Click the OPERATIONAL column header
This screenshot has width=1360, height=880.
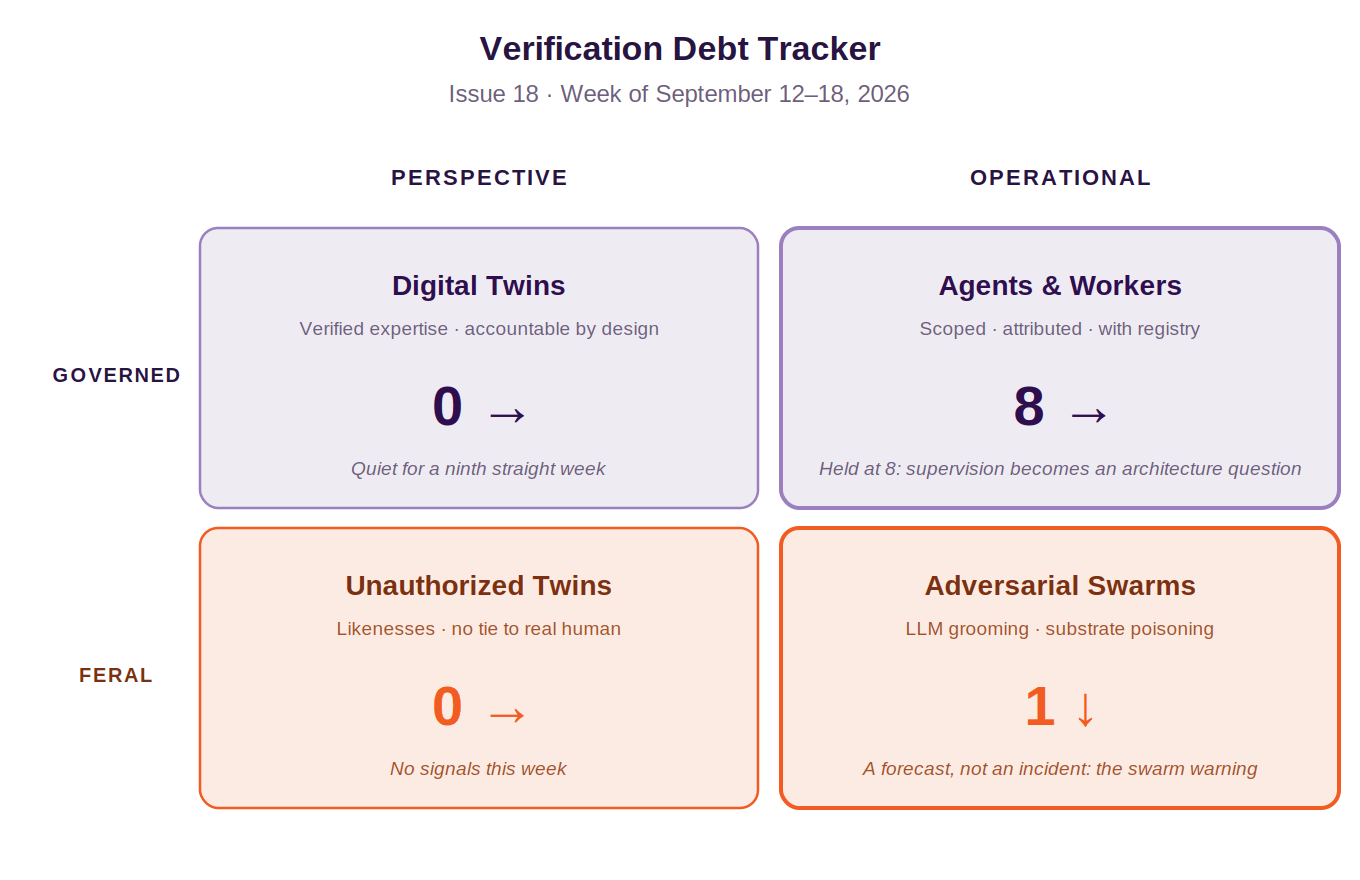click(x=1060, y=178)
